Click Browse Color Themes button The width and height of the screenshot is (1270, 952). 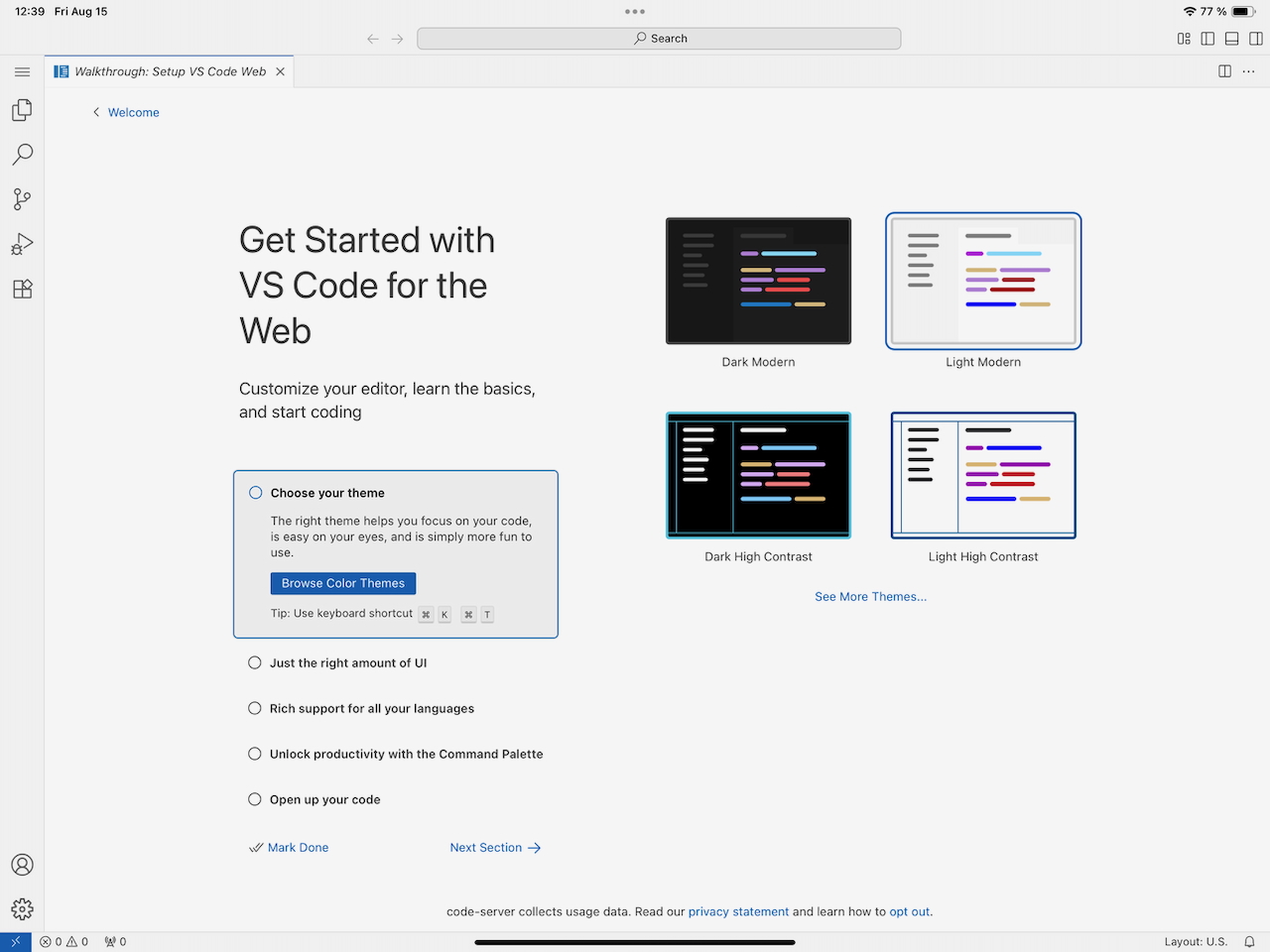pos(343,583)
